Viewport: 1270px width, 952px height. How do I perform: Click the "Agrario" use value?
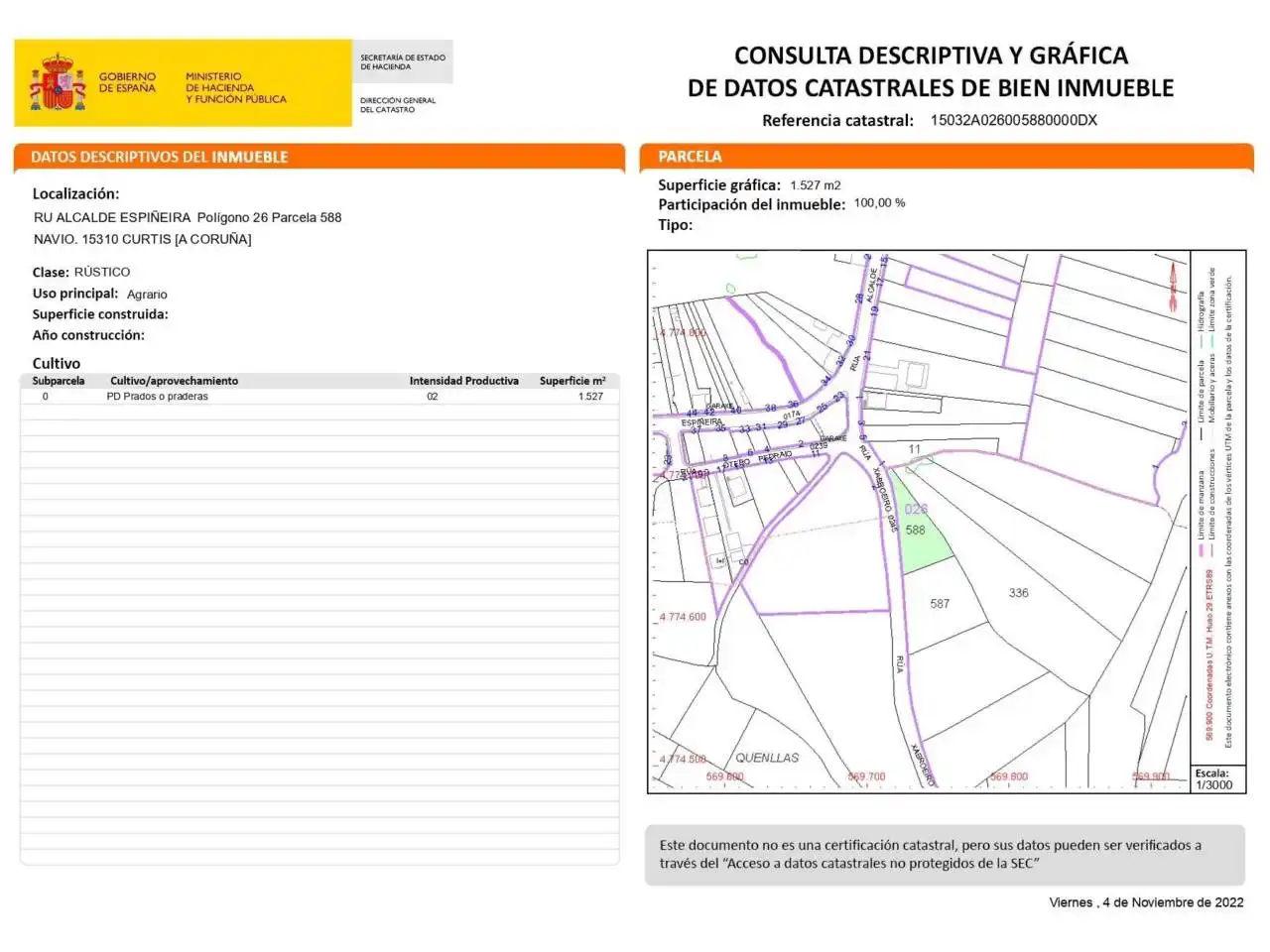point(147,295)
